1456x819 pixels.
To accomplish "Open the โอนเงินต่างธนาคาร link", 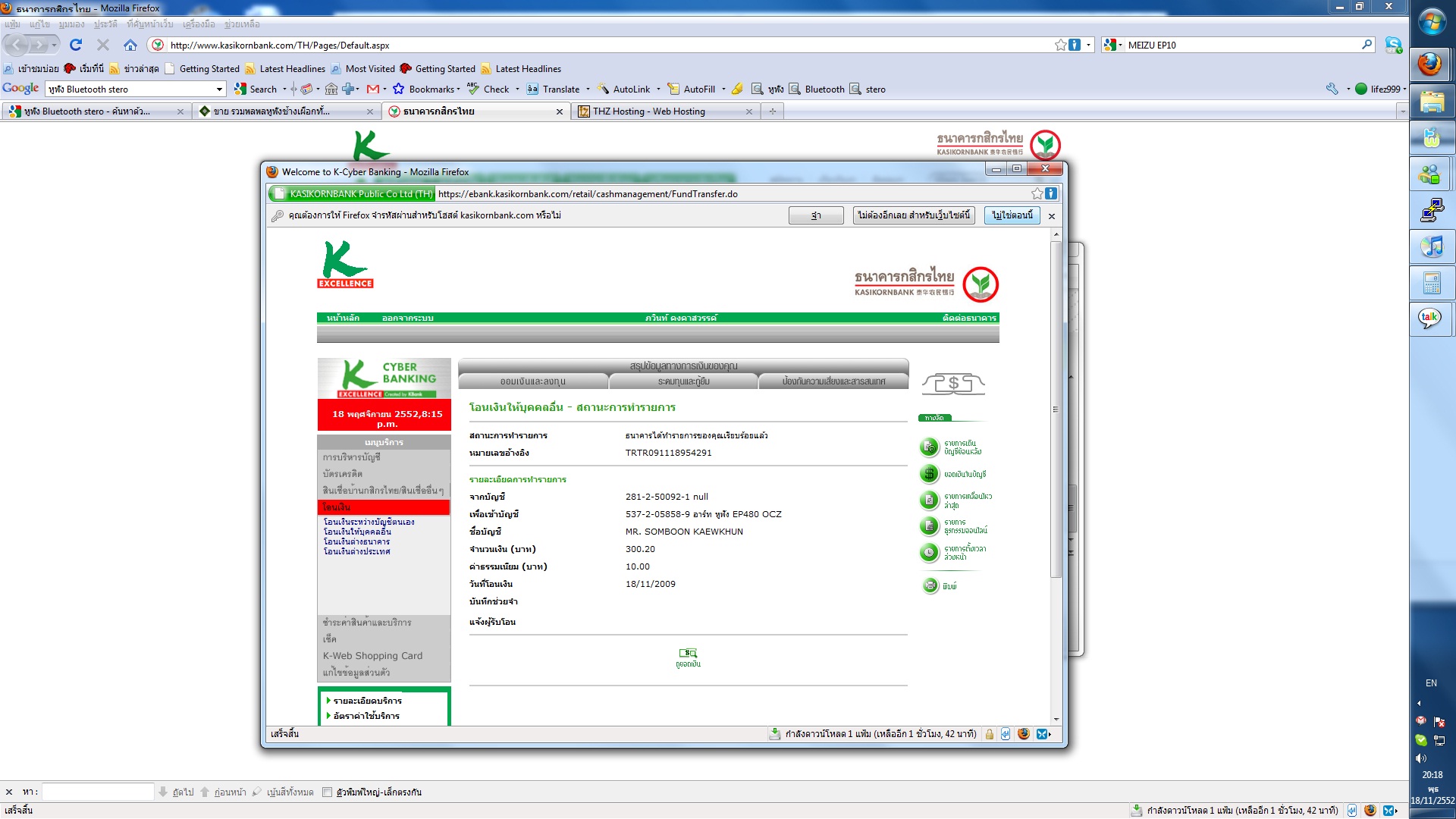I will click(356, 541).
